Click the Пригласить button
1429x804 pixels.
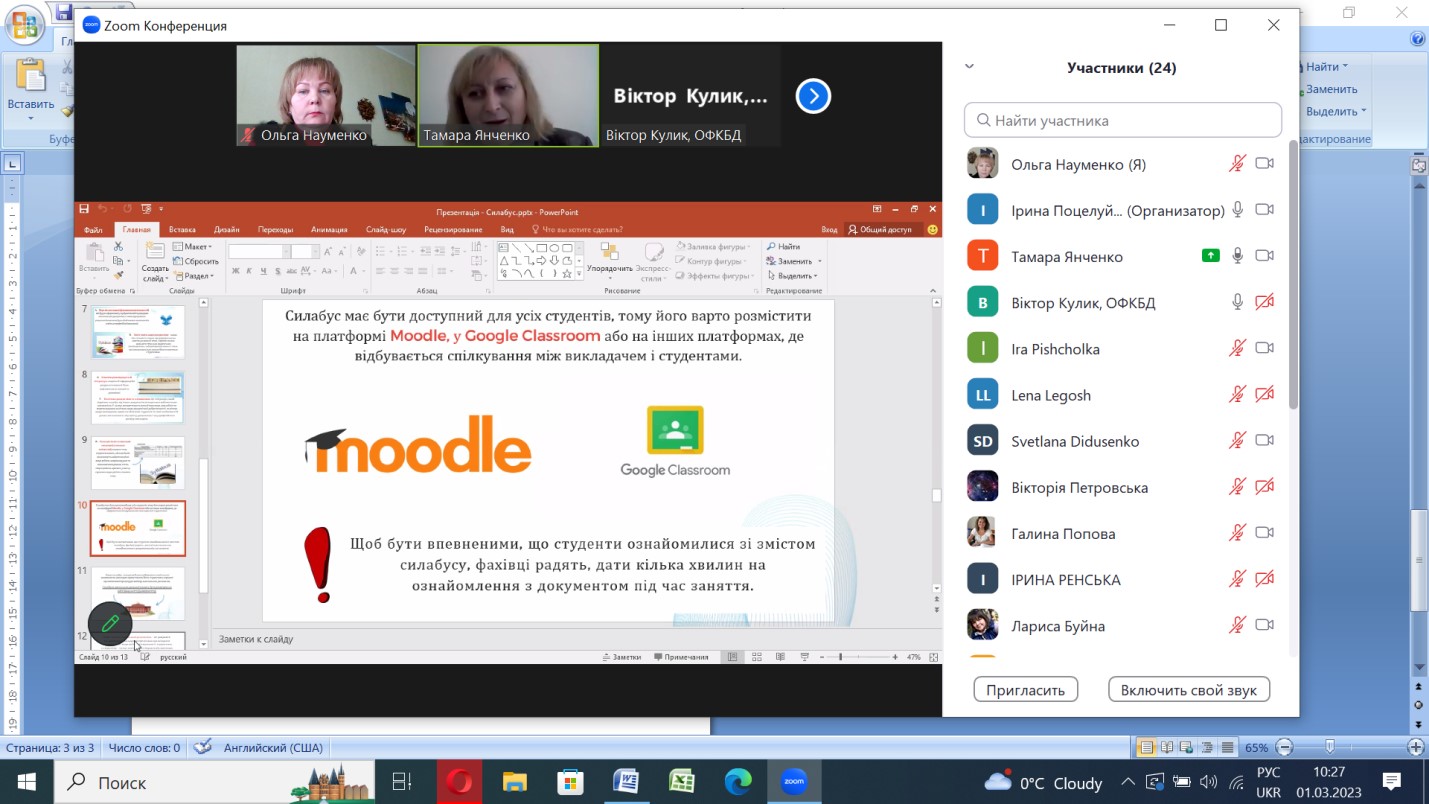(x=1025, y=690)
